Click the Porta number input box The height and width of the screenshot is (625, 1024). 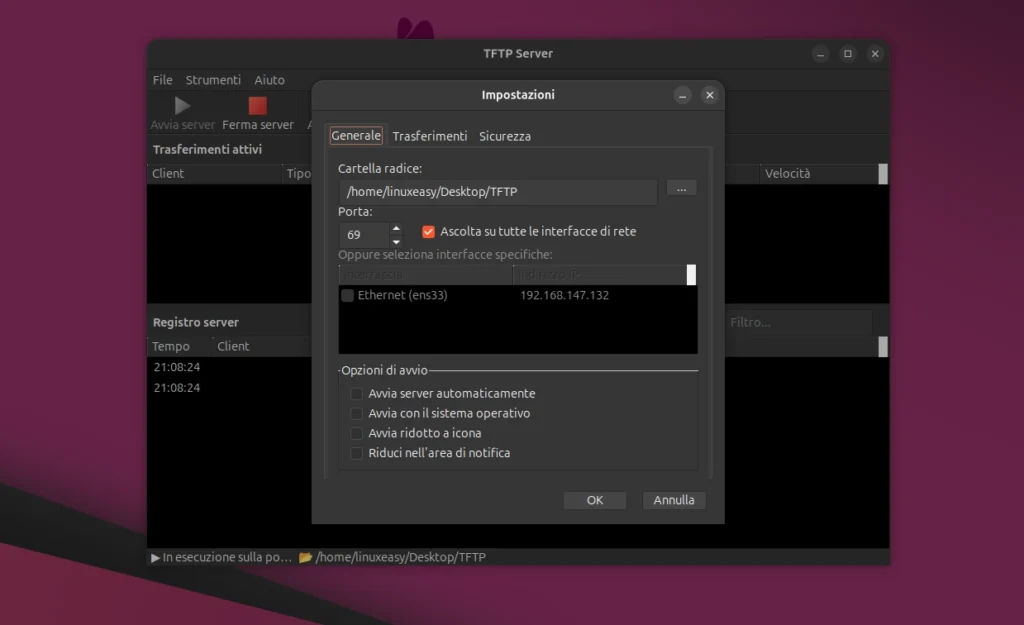pyautogui.click(x=363, y=234)
